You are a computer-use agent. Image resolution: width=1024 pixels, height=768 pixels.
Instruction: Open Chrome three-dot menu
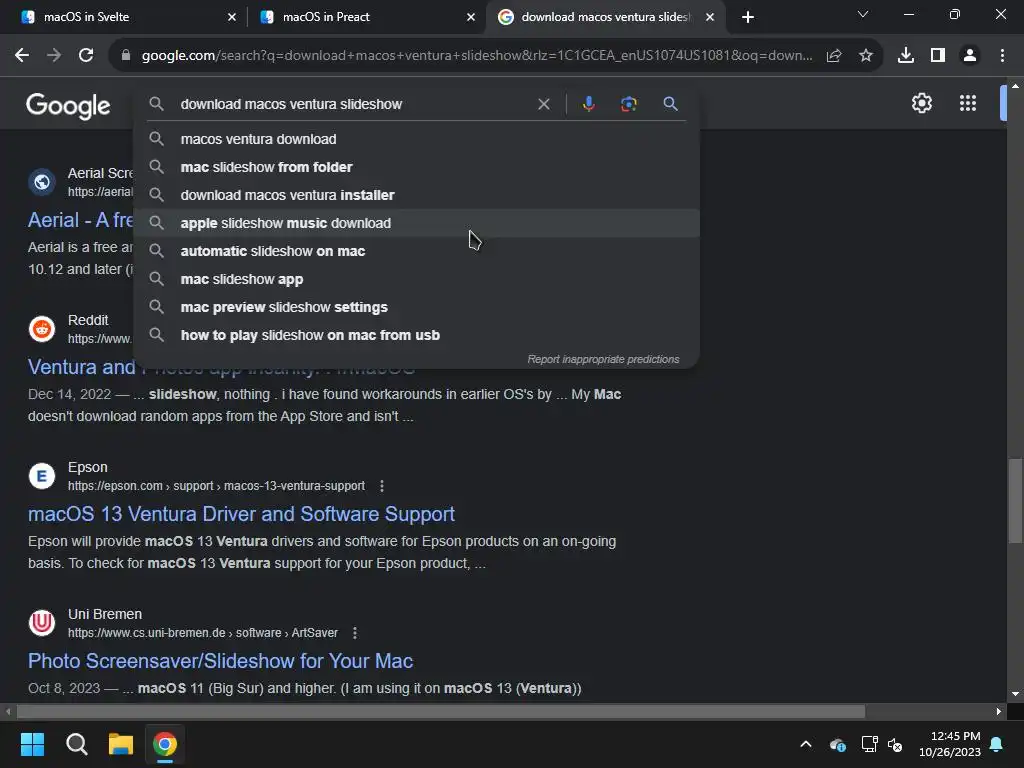pyautogui.click(x=1002, y=56)
